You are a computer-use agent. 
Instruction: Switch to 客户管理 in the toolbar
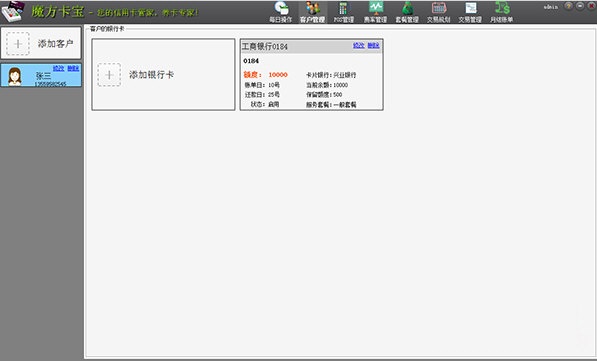click(312, 12)
